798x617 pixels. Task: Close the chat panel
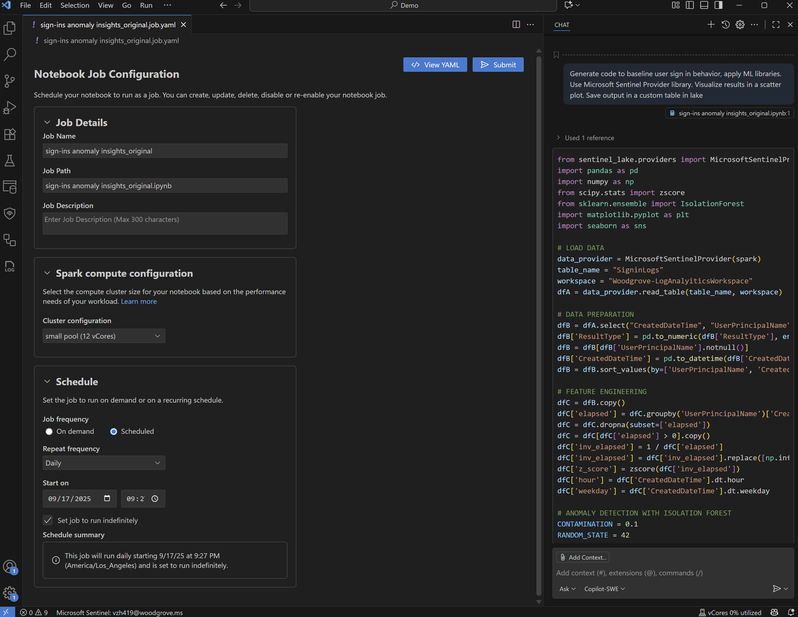point(790,24)
